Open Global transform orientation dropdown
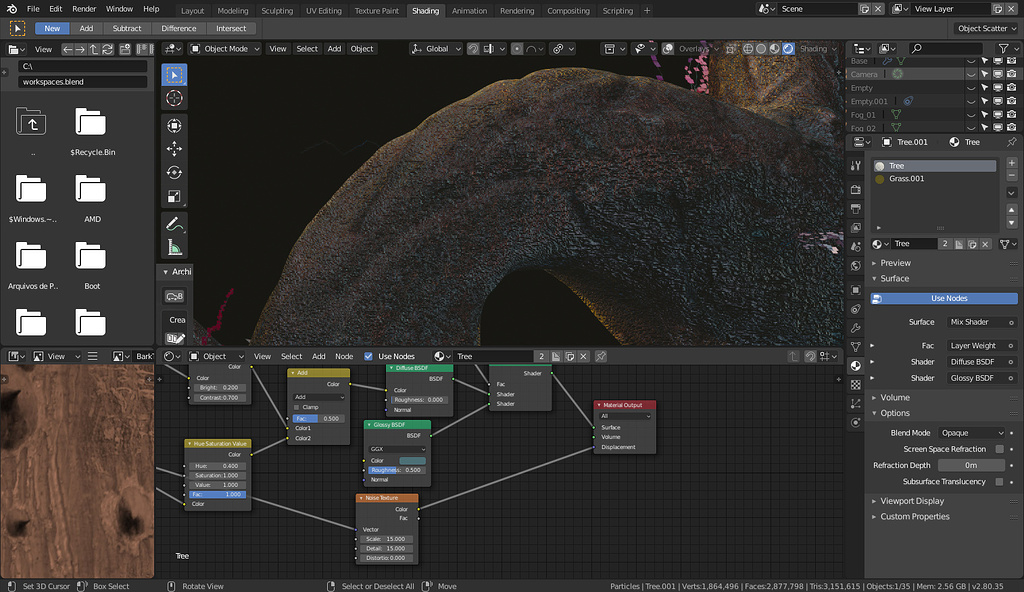The height and width of the screenshot is (592, 1024). (436, 48)
